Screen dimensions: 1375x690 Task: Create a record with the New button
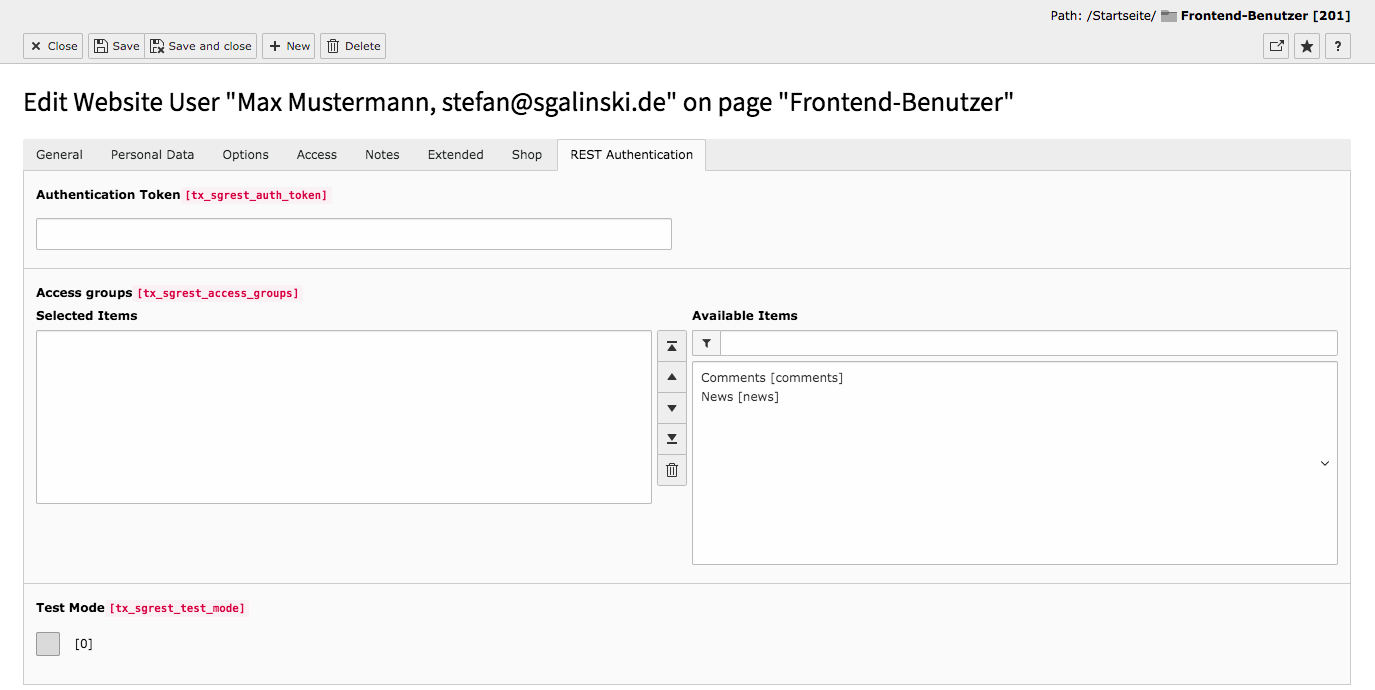click(x=288, y=46)
